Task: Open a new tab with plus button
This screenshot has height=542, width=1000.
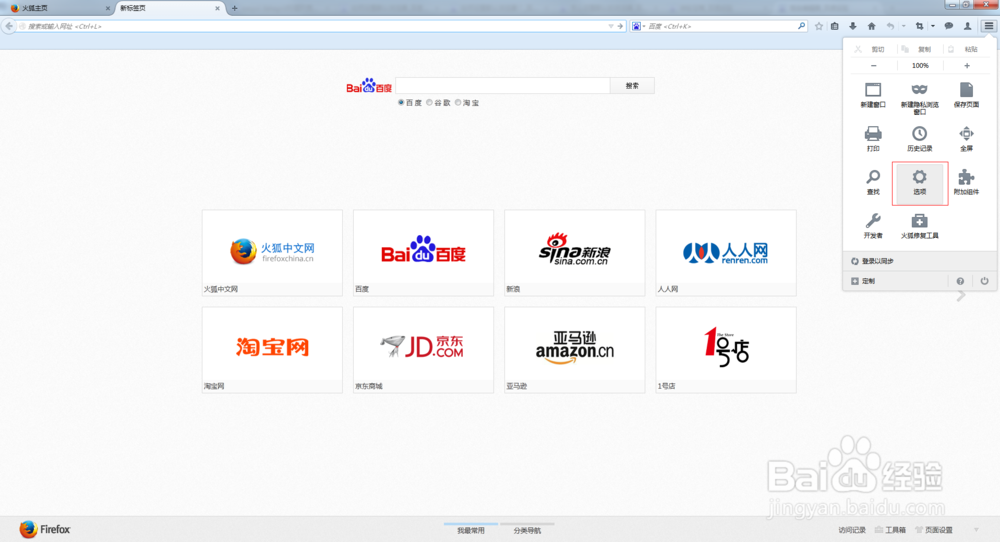Action: (x=235, y=8)
